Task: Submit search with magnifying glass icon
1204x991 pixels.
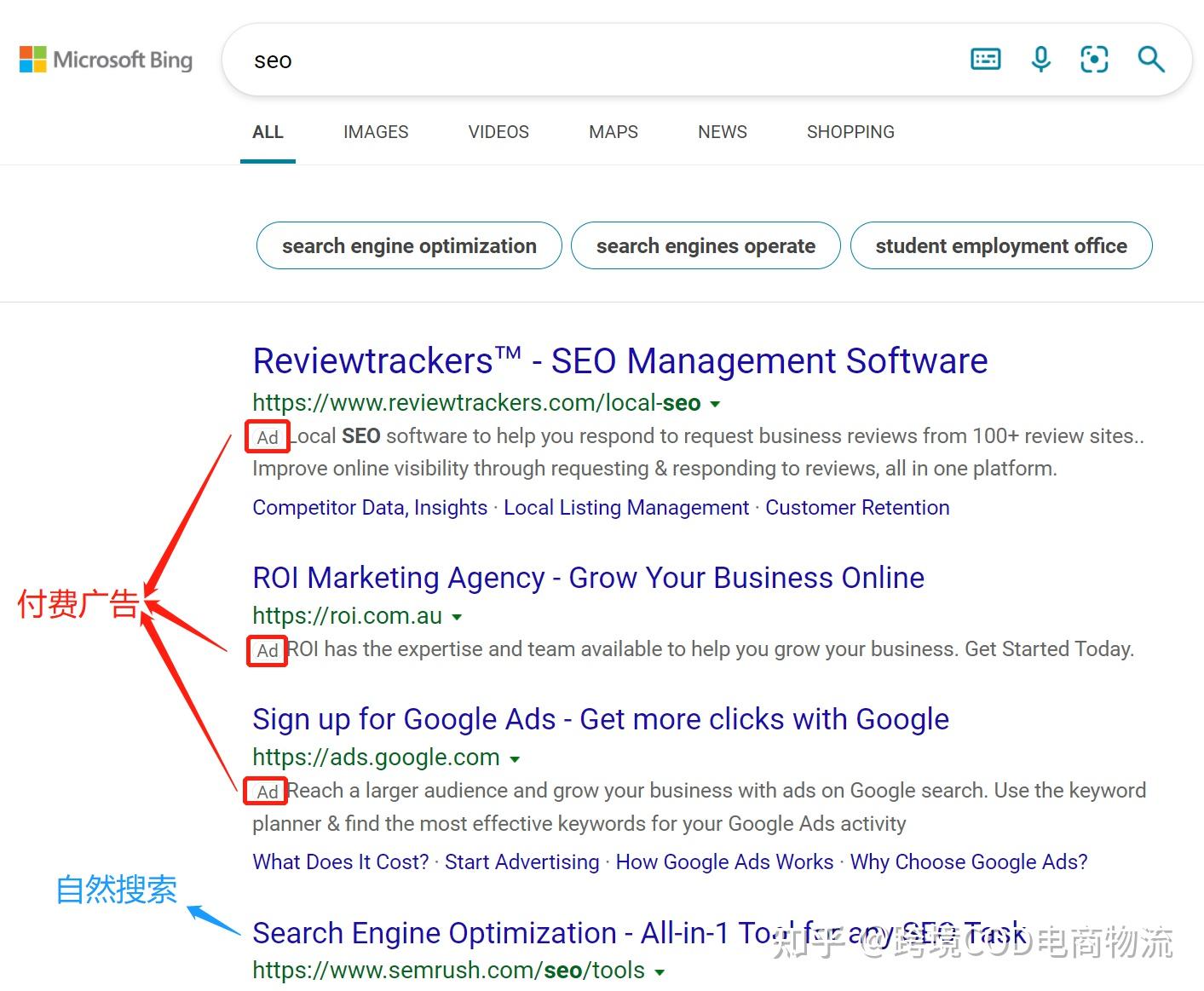Action: tap(1151, 59)
